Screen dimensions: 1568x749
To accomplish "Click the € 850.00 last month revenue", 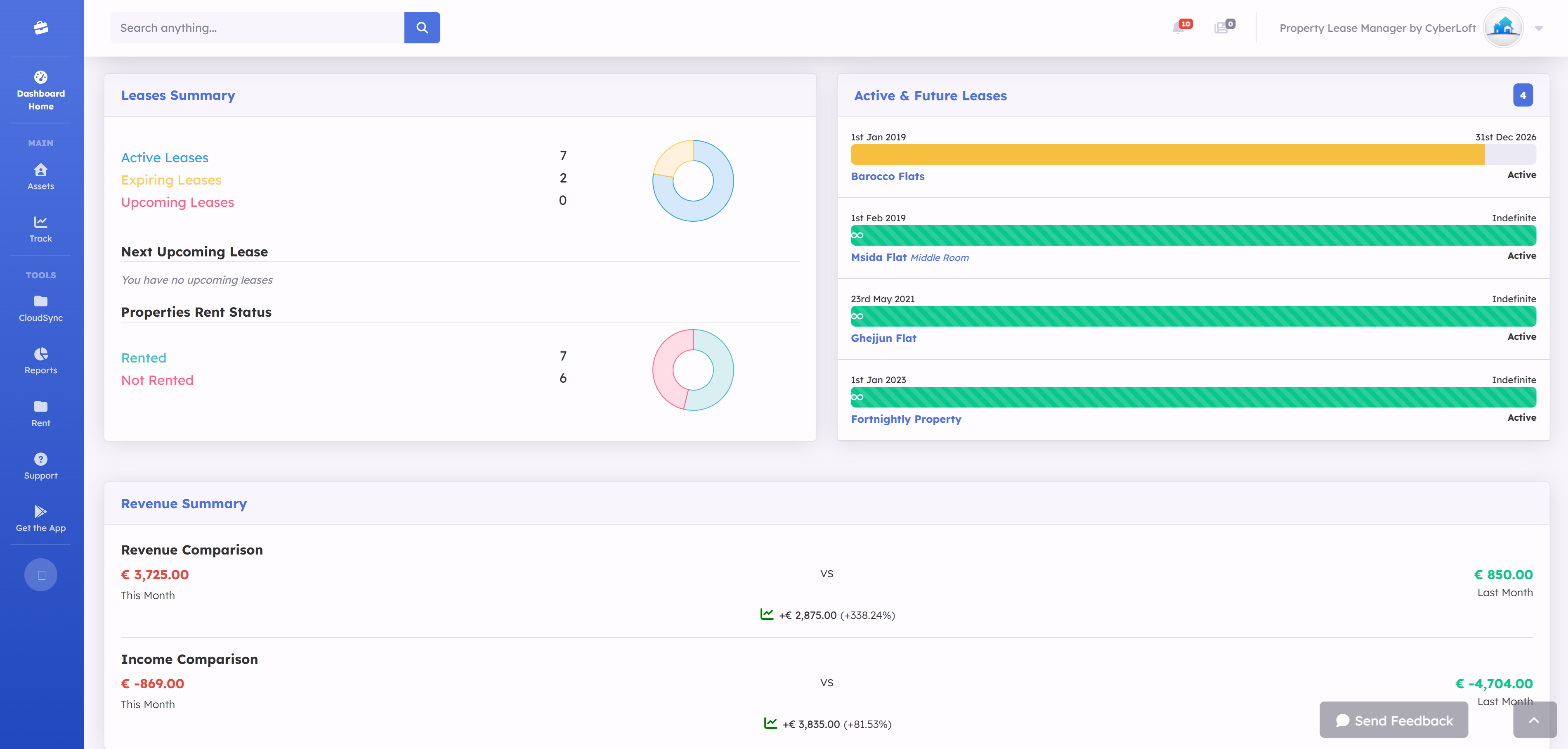I will (x=1503, y=575).
